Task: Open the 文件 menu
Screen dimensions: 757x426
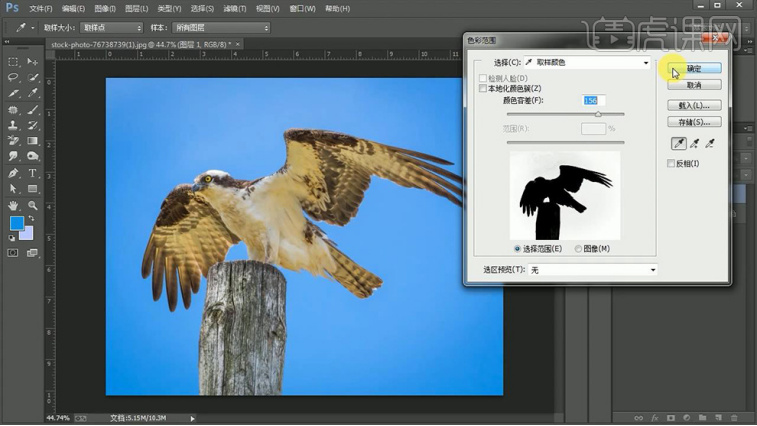Action: click(x=41, y=9)
